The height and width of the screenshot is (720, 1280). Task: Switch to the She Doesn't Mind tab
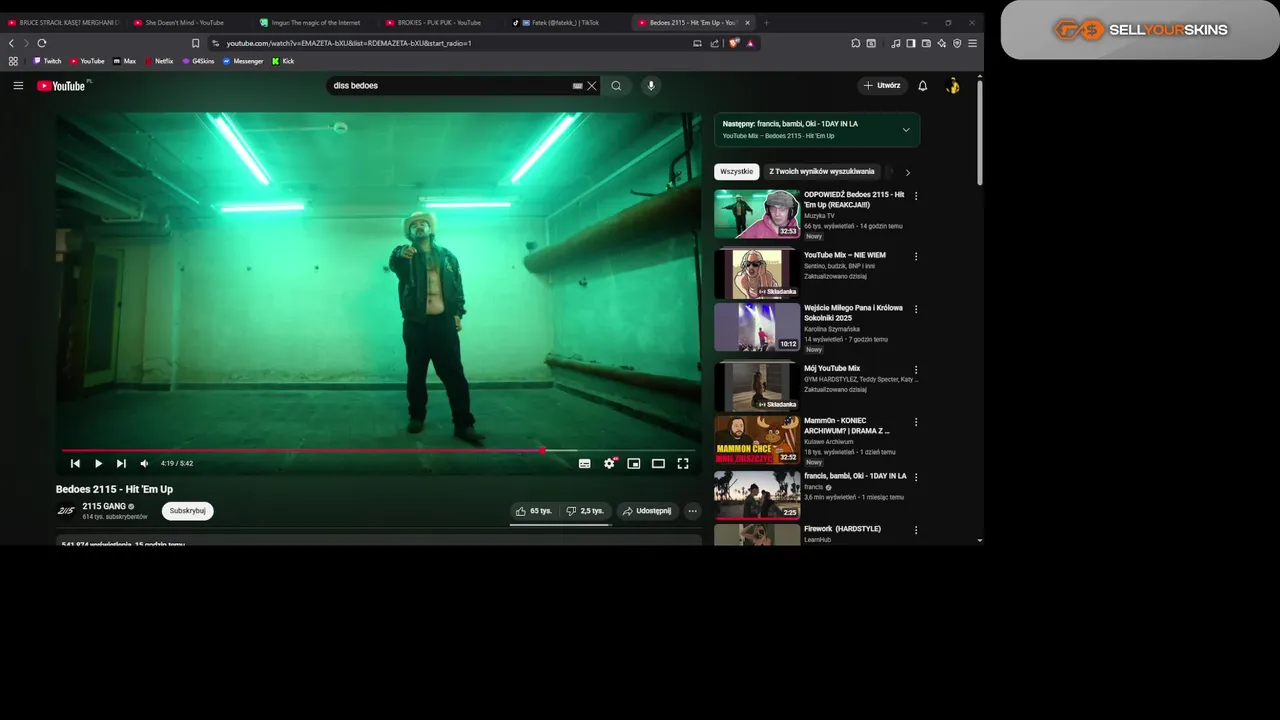pyautogui.click(x=185, y=22)
